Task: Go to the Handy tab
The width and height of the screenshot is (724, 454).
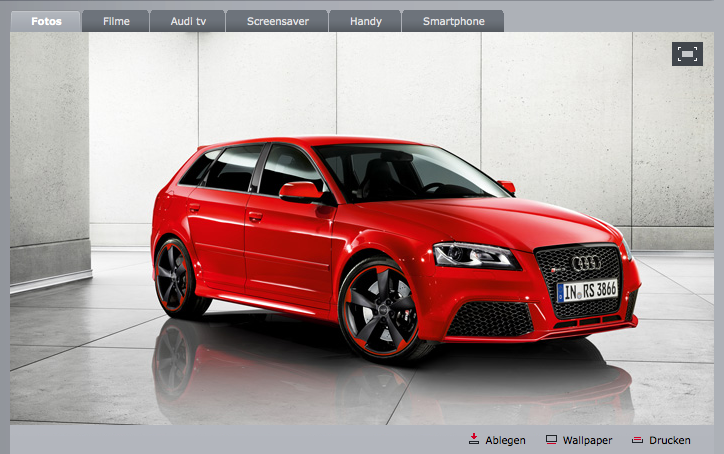Action: tap(365, 21)
